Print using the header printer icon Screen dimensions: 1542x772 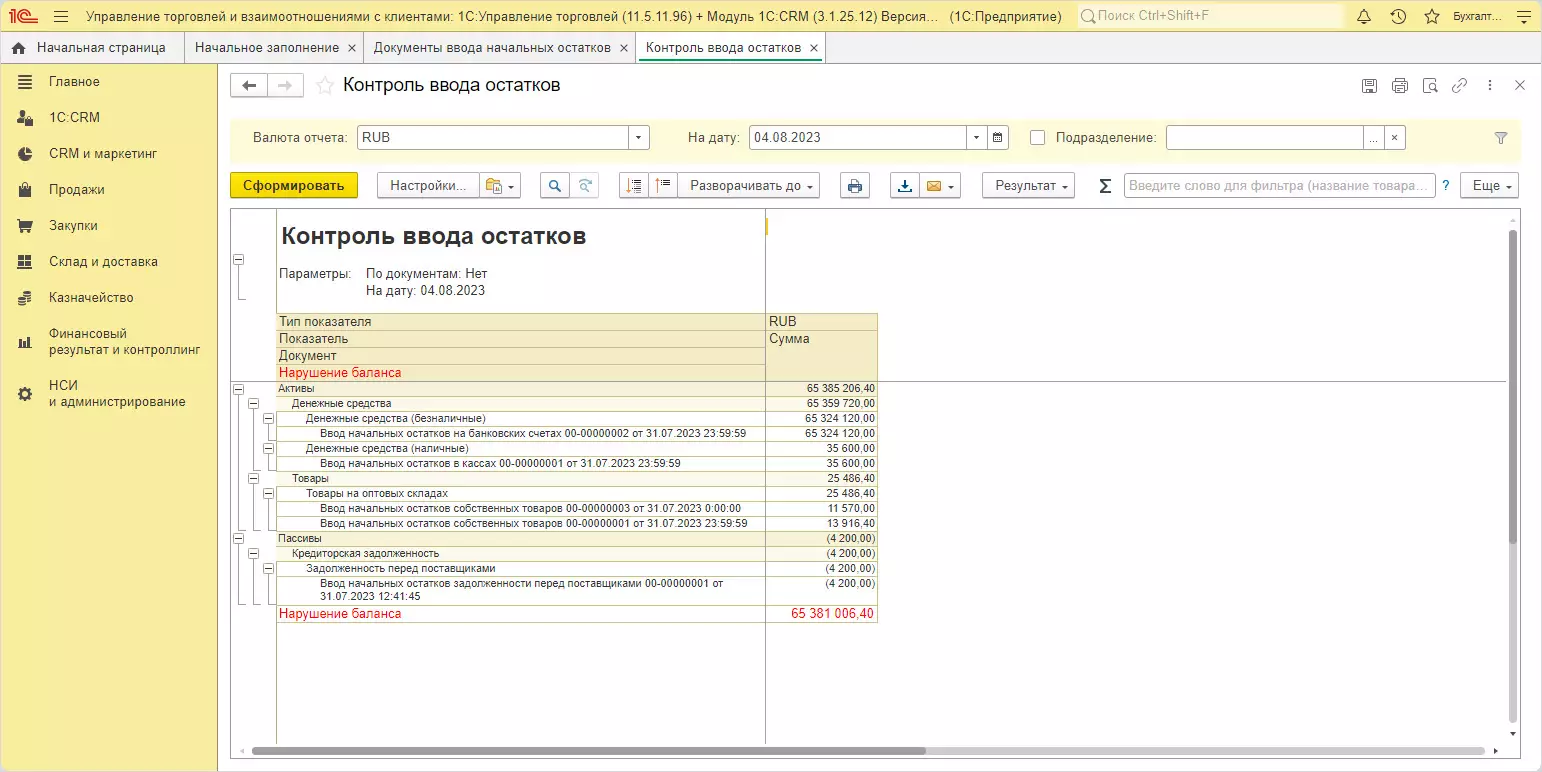[1400, 86]
